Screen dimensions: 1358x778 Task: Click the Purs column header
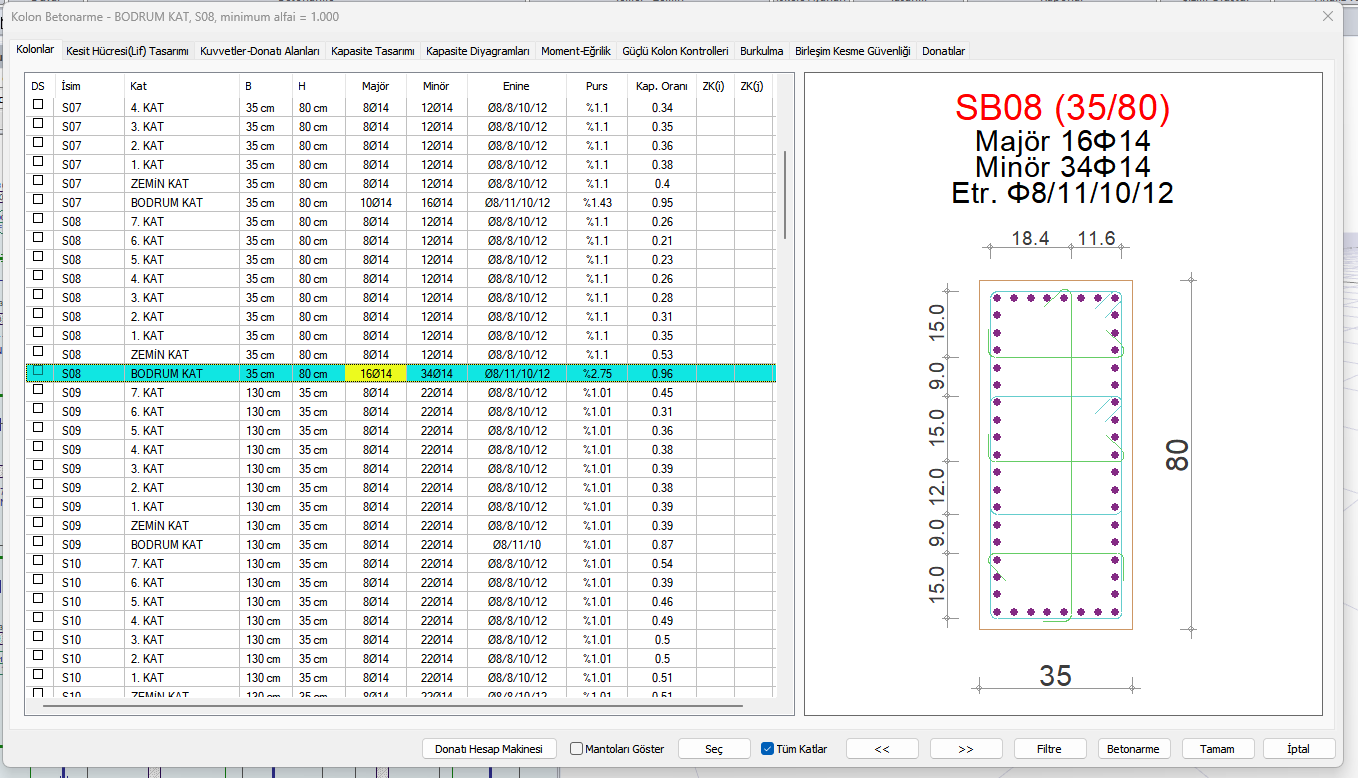pyautogui.click(x=597, y=86)
